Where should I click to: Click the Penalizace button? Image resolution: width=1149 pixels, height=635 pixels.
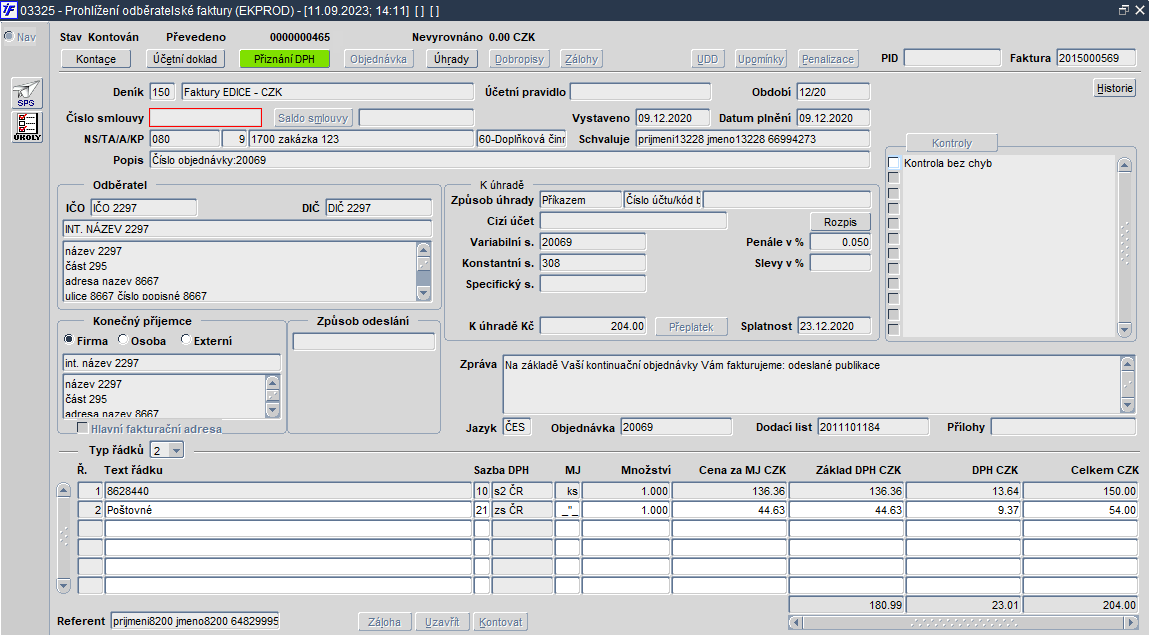pyautogui.click(x=828, y=59)
